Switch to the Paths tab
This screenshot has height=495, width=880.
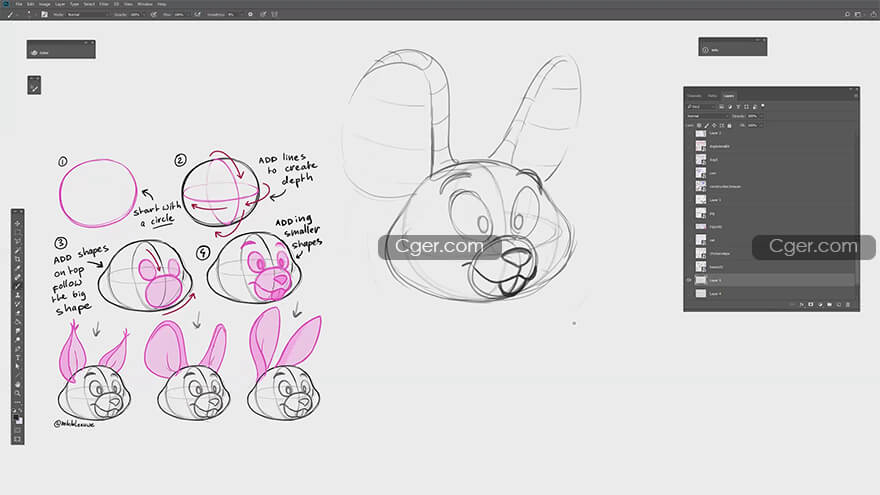[712, 96]
